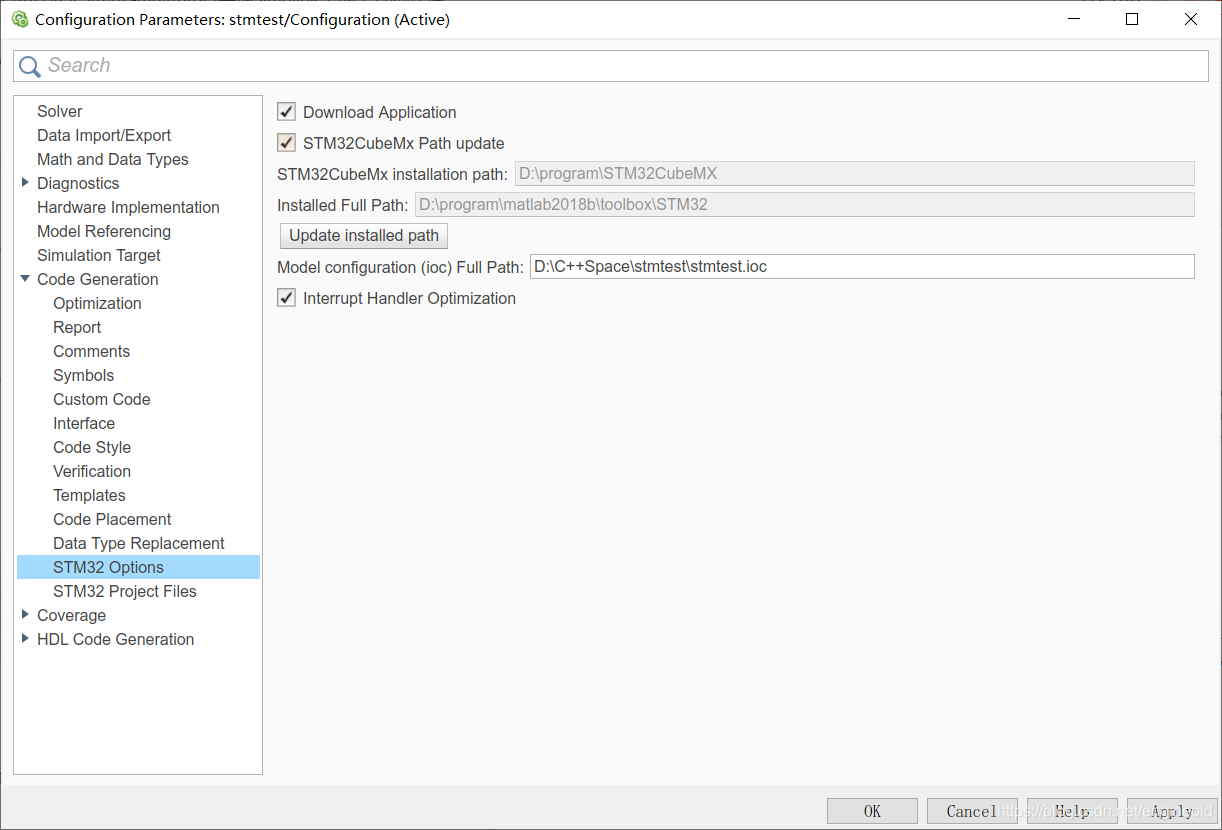The image size is (1222, 830).
Task: Open STM32 Project Files pane
Action: coord(125,591)
